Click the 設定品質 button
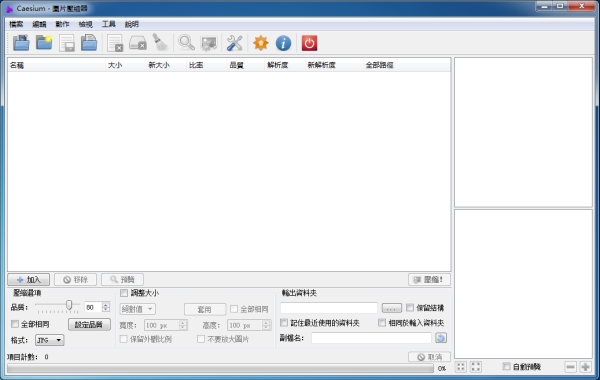This screenshot has height=380, width=600. click(89, 325)
